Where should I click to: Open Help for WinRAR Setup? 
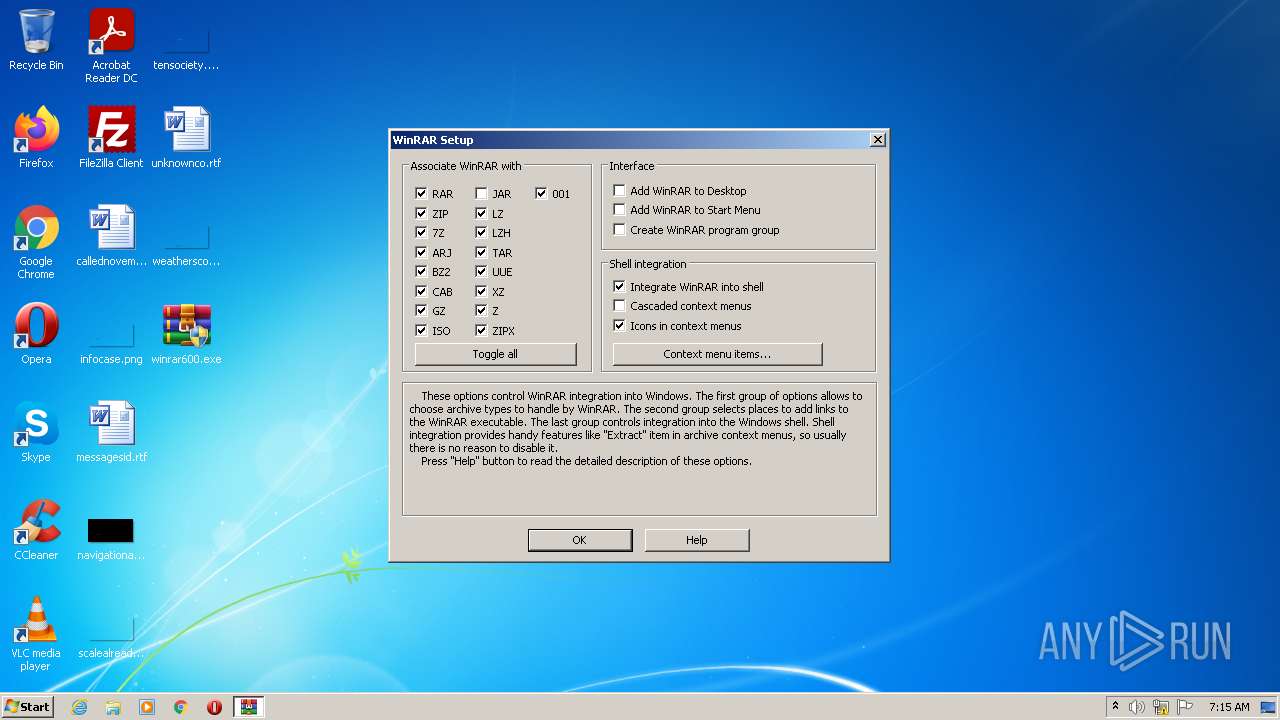click(696, 540)
